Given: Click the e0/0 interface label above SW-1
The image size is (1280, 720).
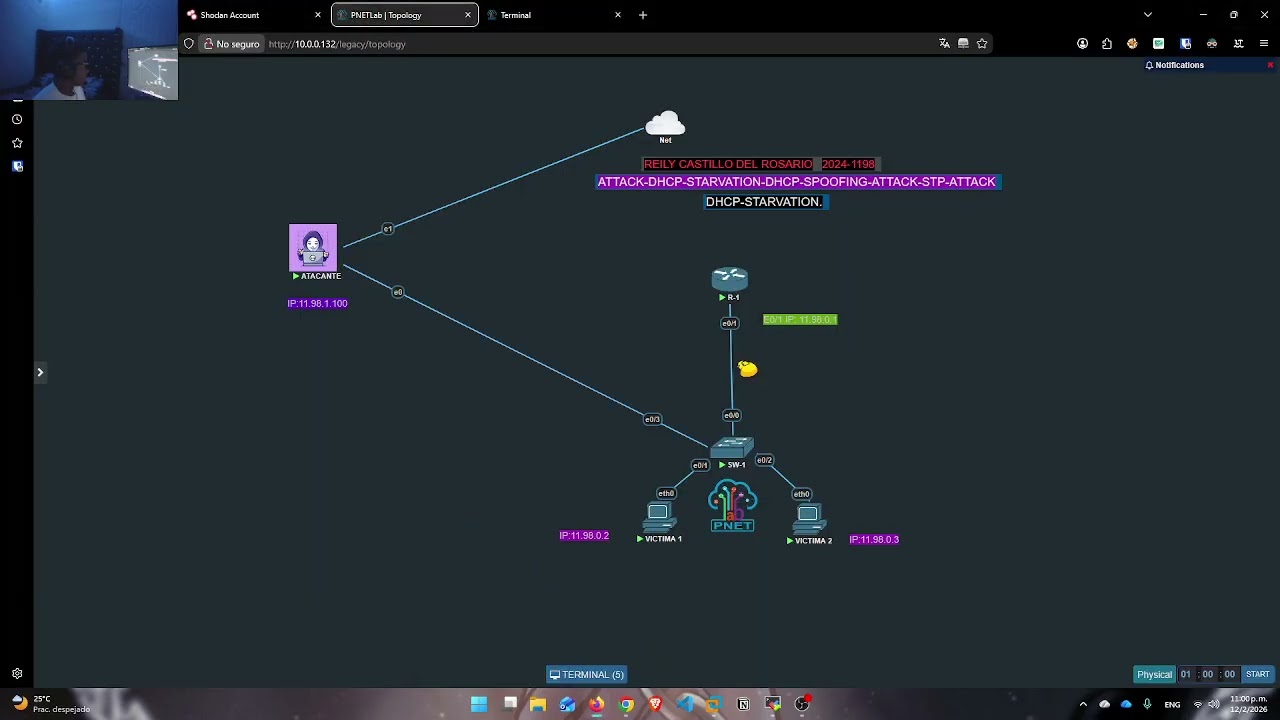Looking at the screenshot, I should pyautogui.click(x=732, y=415).
